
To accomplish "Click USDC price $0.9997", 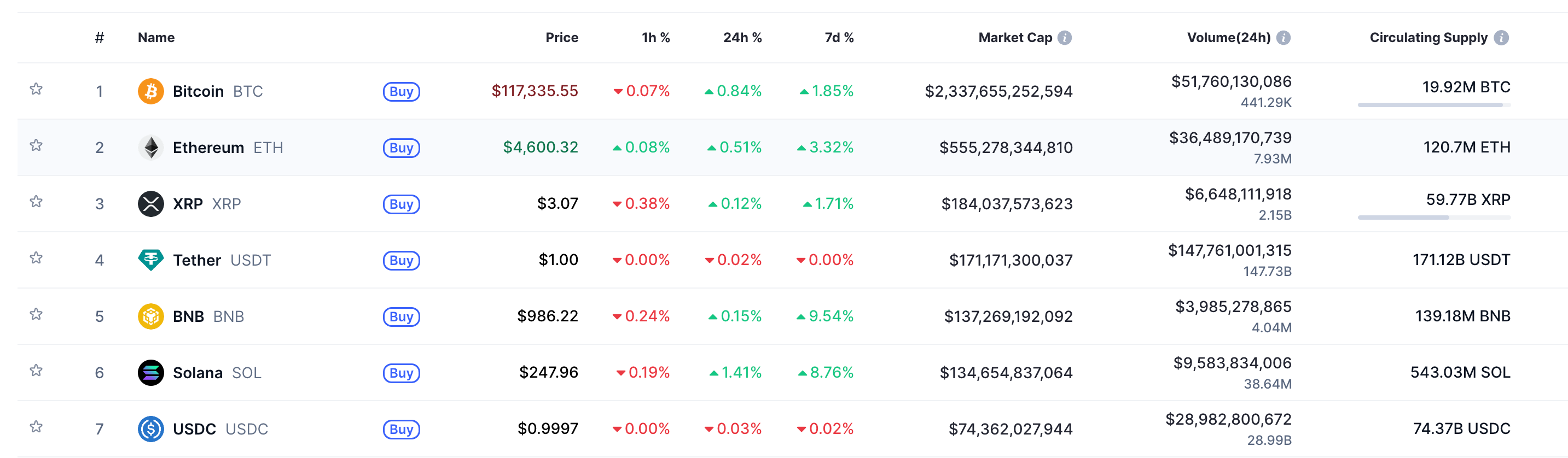I will click(547, 429).
